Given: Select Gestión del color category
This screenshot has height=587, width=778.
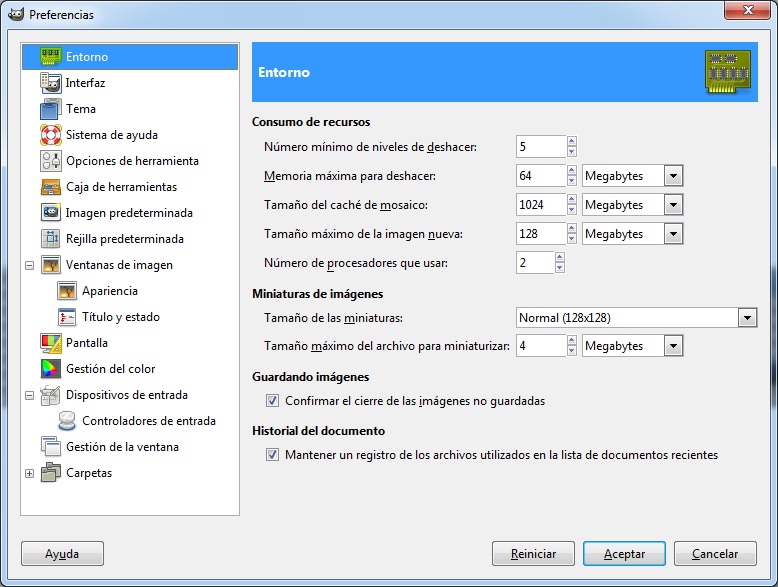Looking at the screenshot, I should click(x=111, y=369).
